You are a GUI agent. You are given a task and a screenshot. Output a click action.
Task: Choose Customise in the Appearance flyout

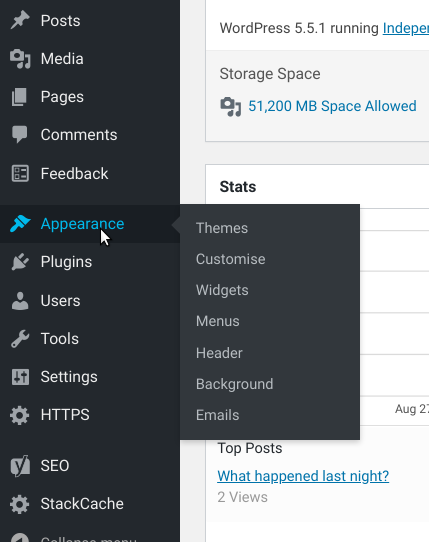231,259
